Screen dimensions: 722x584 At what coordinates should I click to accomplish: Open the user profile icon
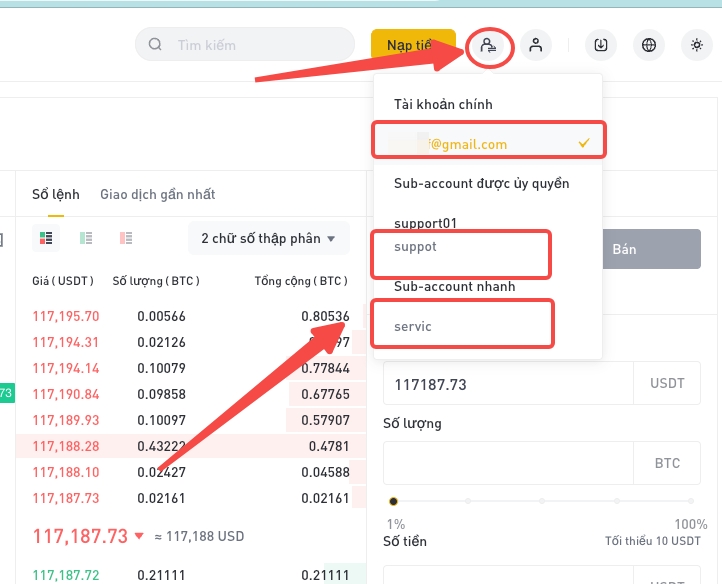click(x=536, y=45)
